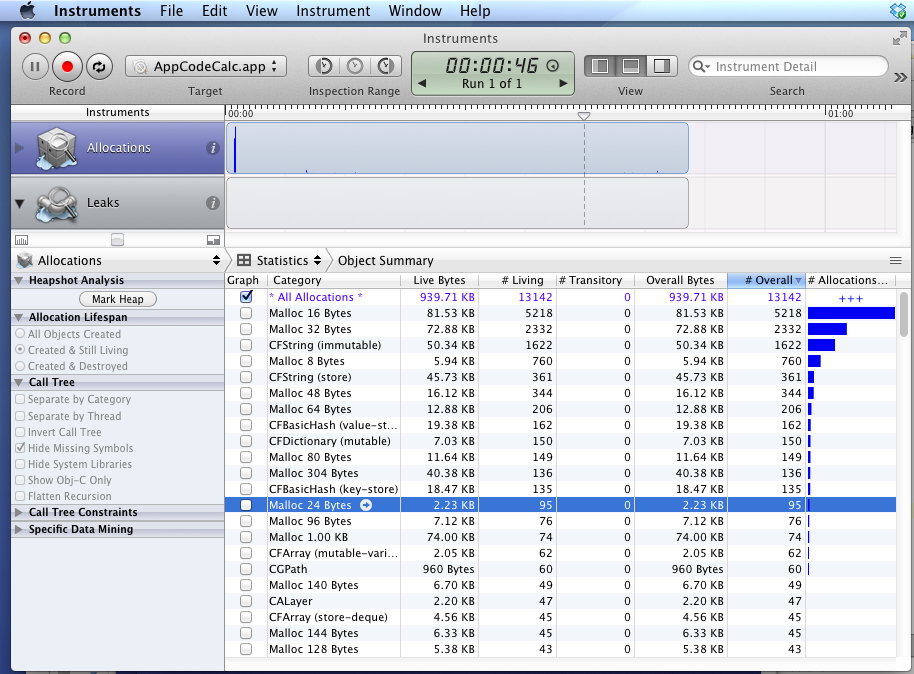914x674 pixels.
Task: Uncheck Hide Missing Symbols checkbox
Action: tap(20, 448)
